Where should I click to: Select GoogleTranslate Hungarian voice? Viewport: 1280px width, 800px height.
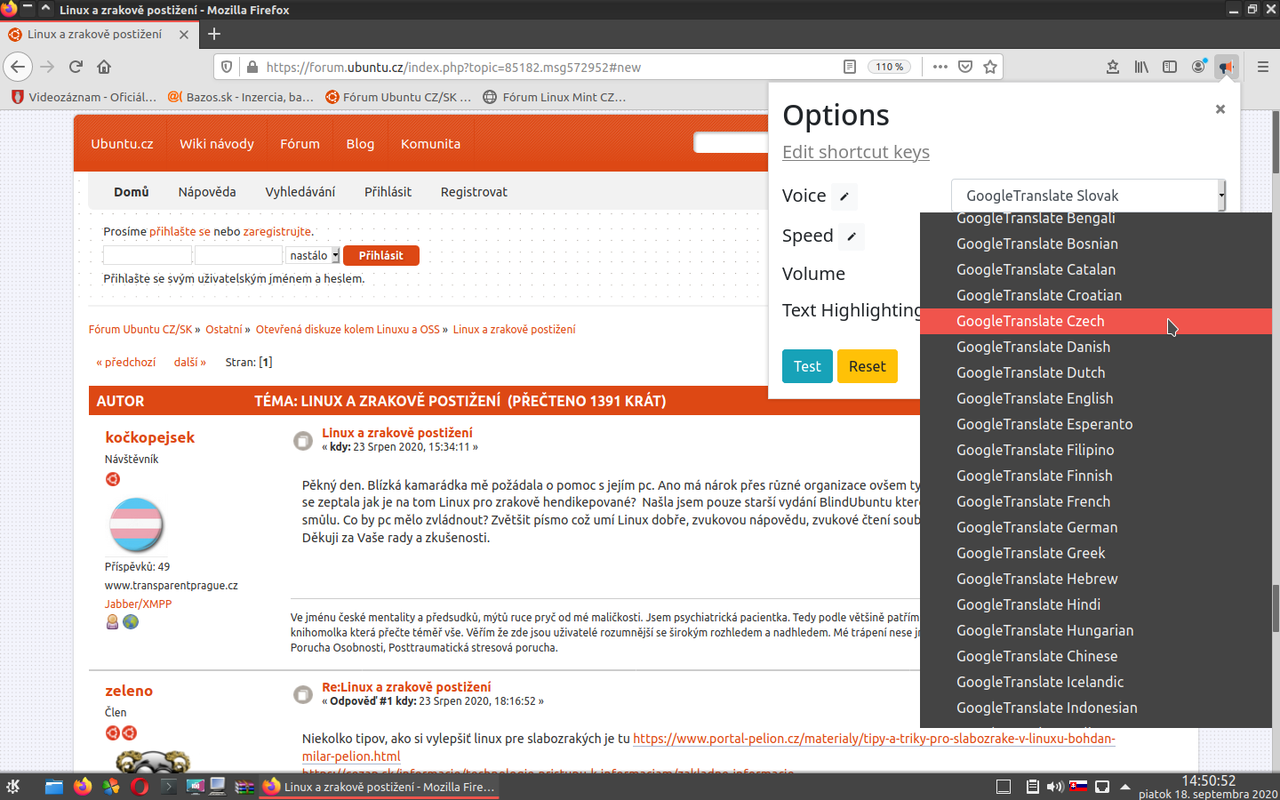1095,630
